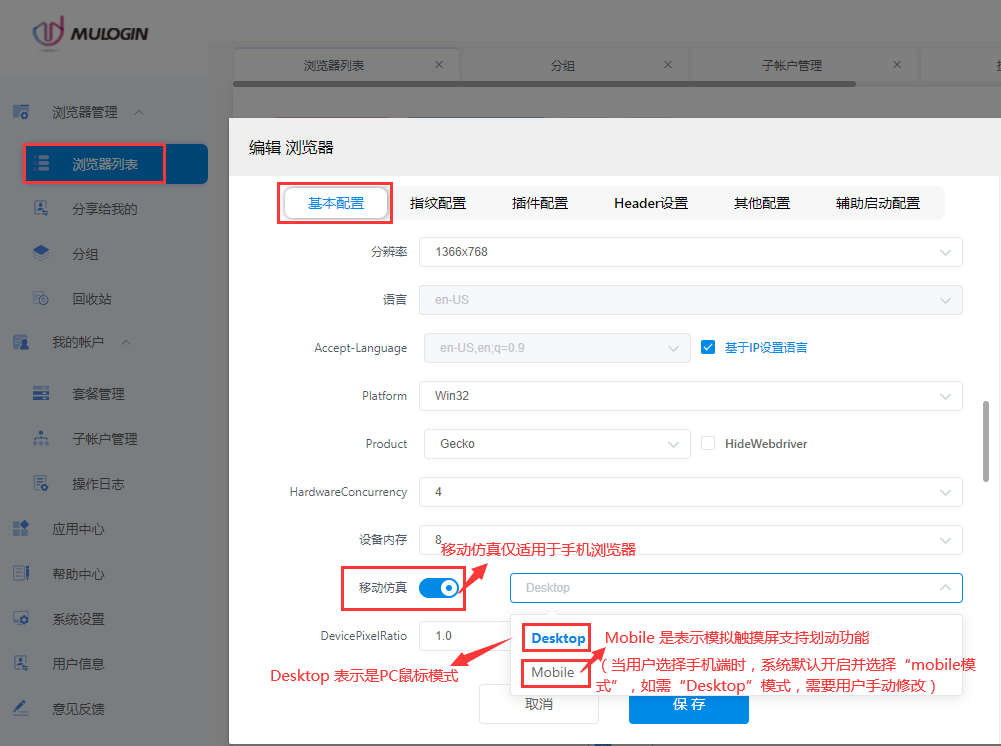1001x746 pixels.
Task: Toggle the 移动仿真 switch
Action: click(439, 588)
